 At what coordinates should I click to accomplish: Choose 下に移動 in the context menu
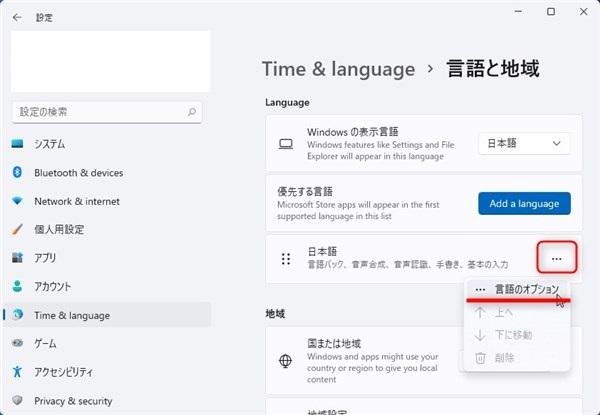click(x=517, y=335)
